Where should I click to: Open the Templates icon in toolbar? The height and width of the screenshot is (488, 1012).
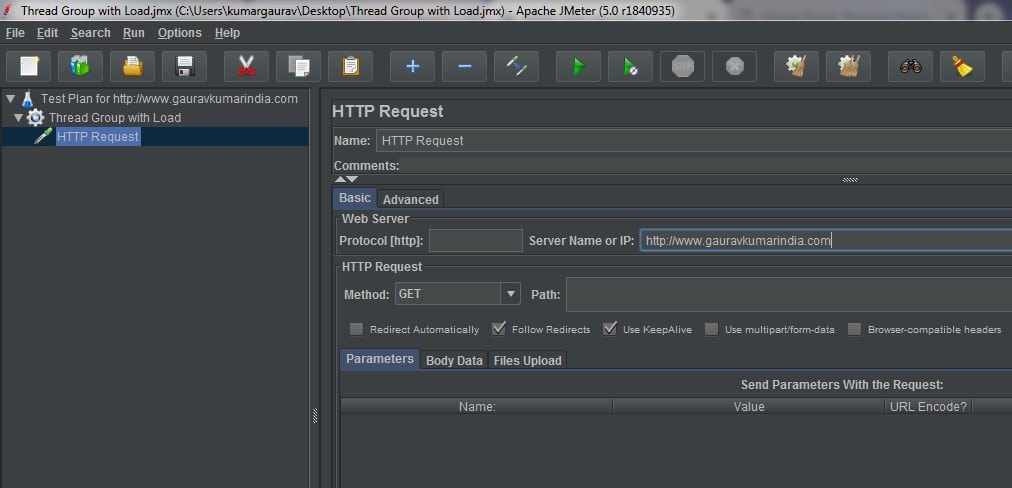81,67
